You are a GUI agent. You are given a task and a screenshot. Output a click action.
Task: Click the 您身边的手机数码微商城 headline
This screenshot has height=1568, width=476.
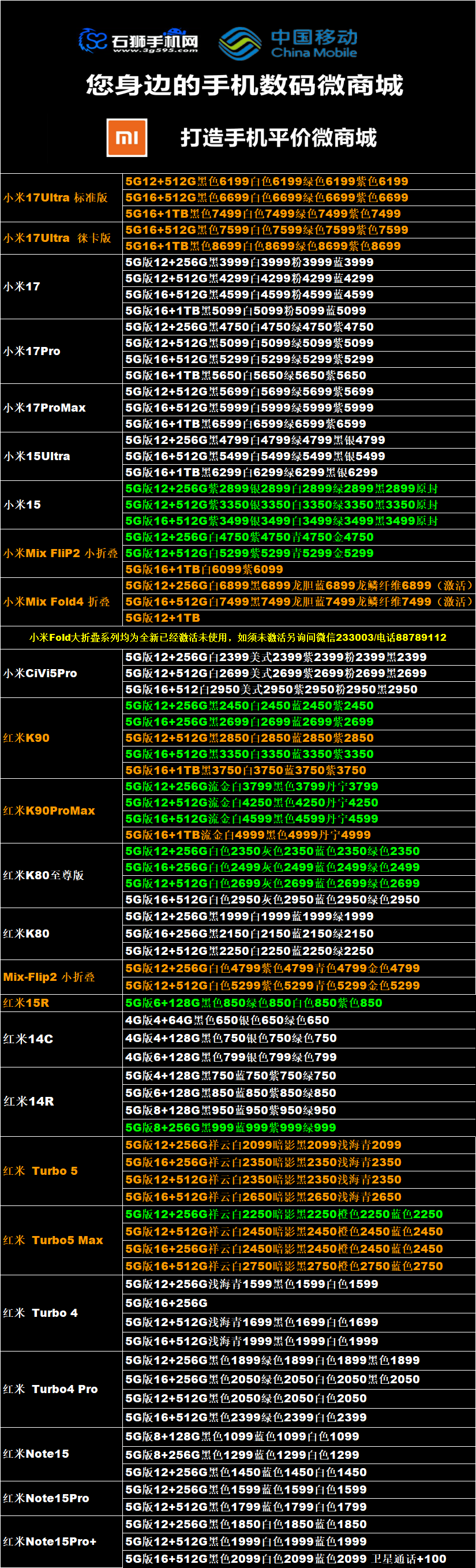[x=244, y=85]
